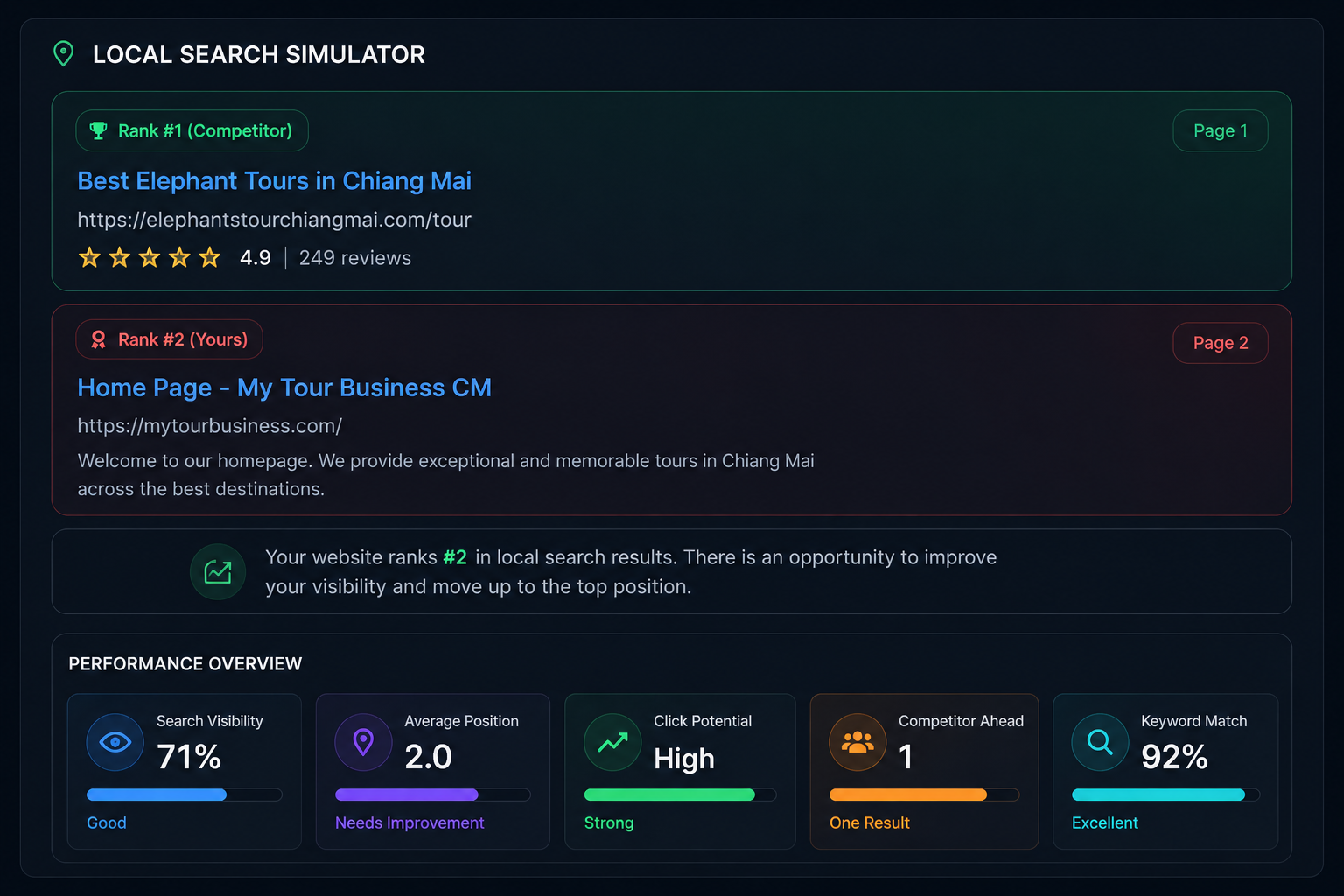Open Home Page - My Tour Business CM link
This screenshot has width=1344, height=896.
click(x=284, y=388)
